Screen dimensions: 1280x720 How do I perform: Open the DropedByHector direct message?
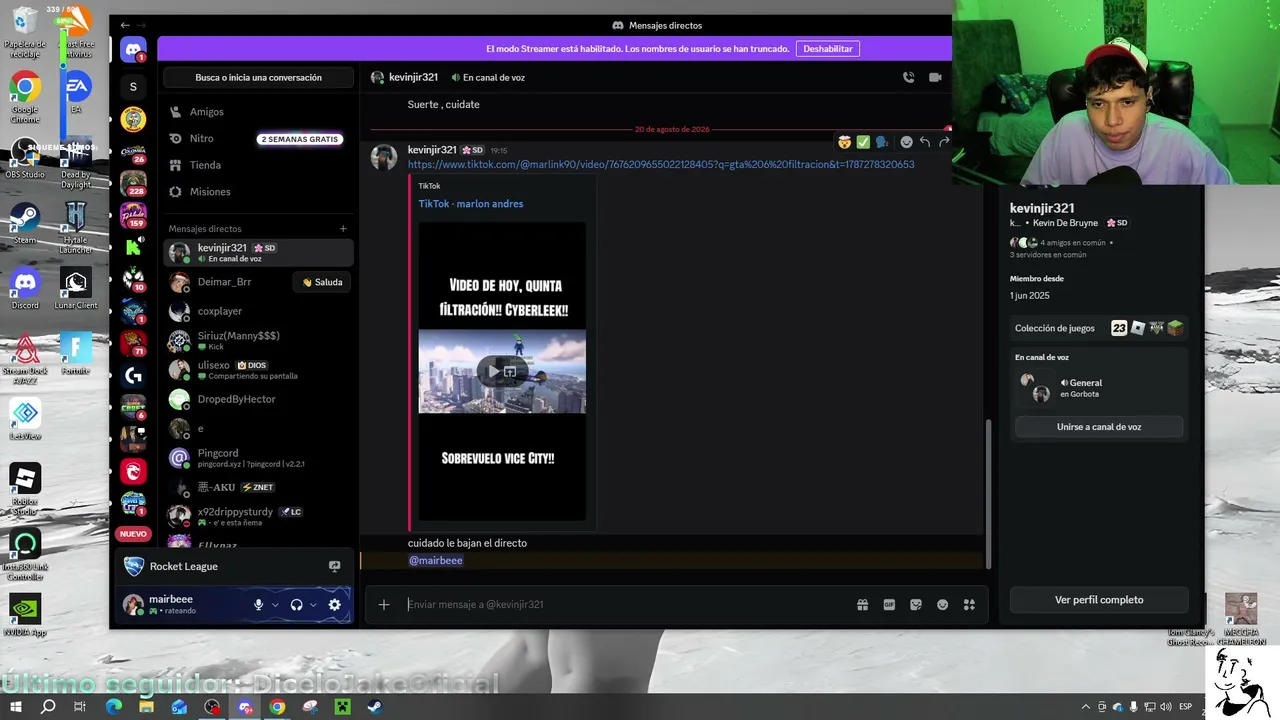[258, 399]
